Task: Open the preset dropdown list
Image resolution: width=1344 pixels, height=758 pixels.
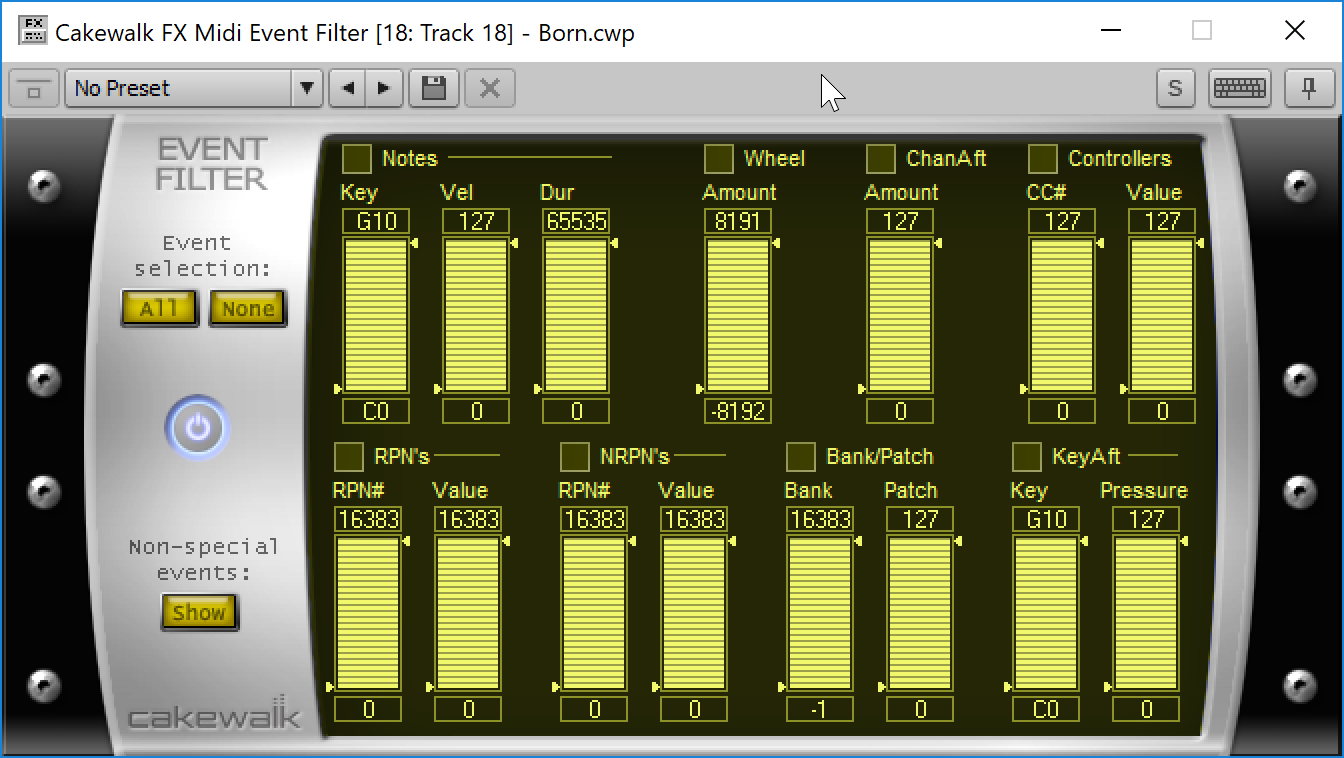Action: click(x=307, y=88)
